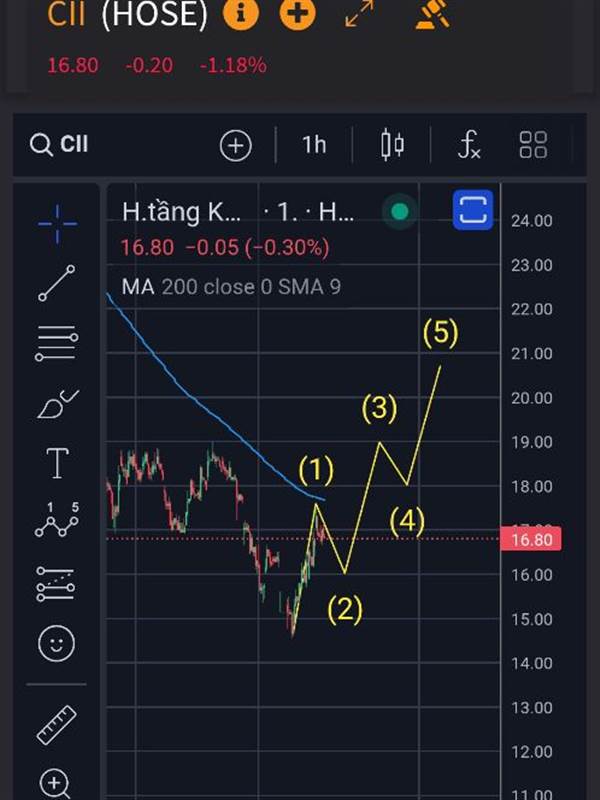Open candlestick chart type selector
The image size is (600, 800).
(x=392, y=144)
